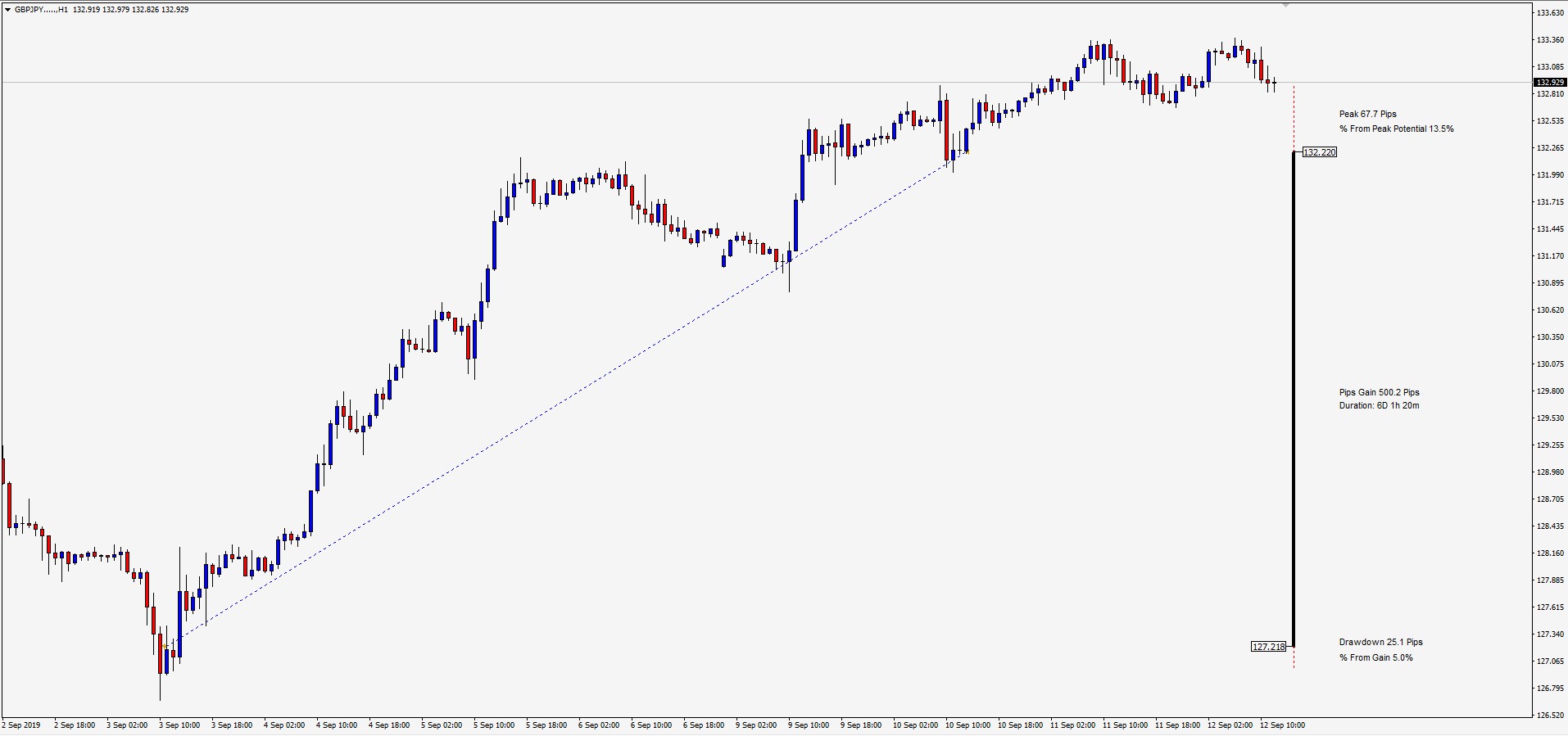Select the 132.220 price label box
The image size is (1568, 736).
tap(1319, 152)
